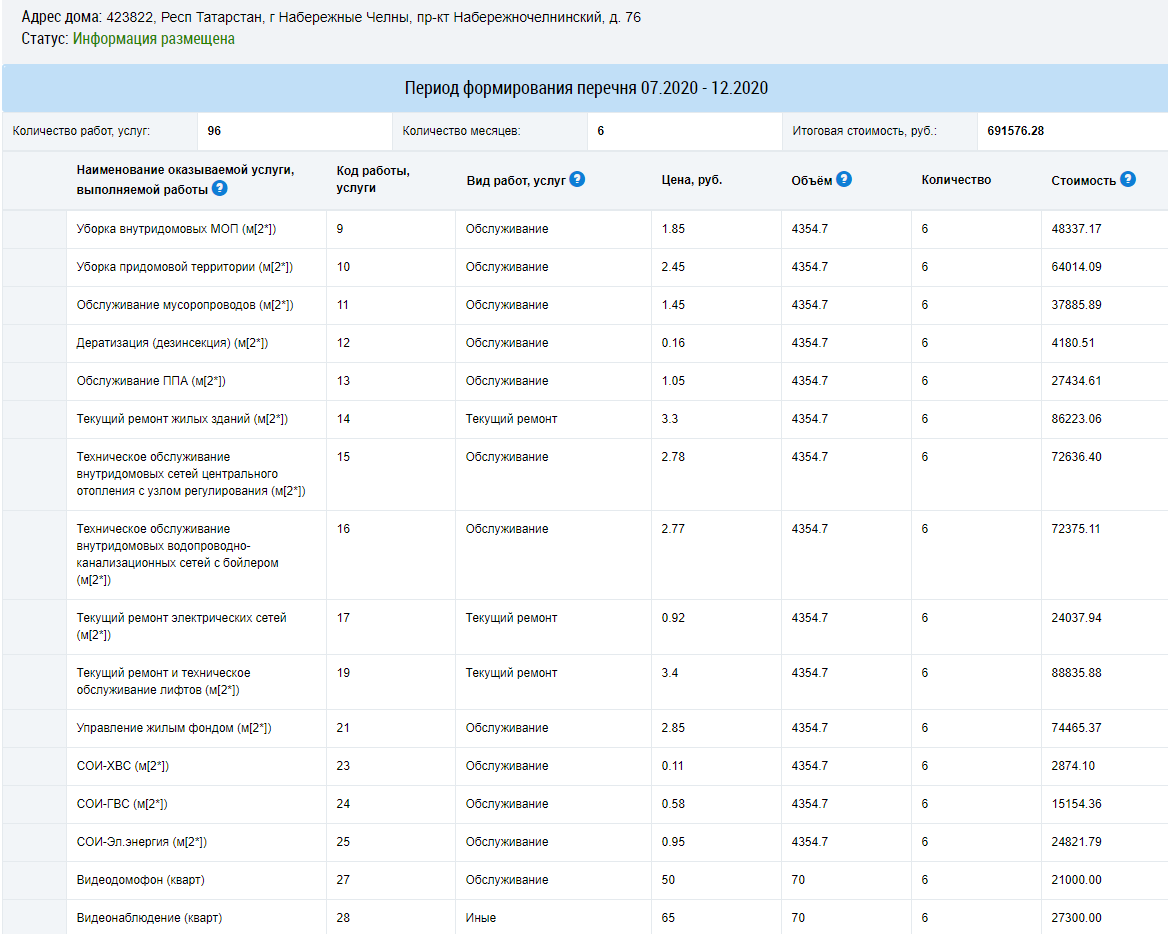The width and height of the screenshot is (1168, 934).
Task: Click 'Цена, руб.' column header
Action: pyautogui.click(x=691, y=180)
